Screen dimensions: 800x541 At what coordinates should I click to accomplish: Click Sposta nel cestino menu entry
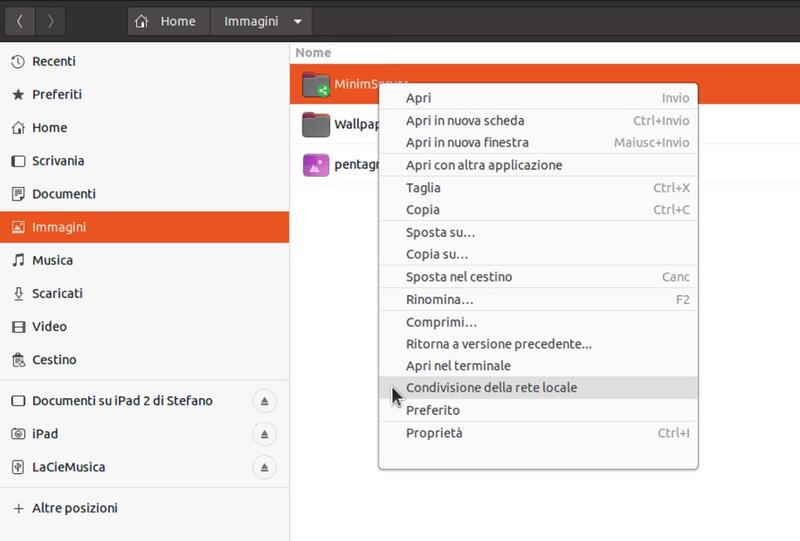[x=459, y=277]
